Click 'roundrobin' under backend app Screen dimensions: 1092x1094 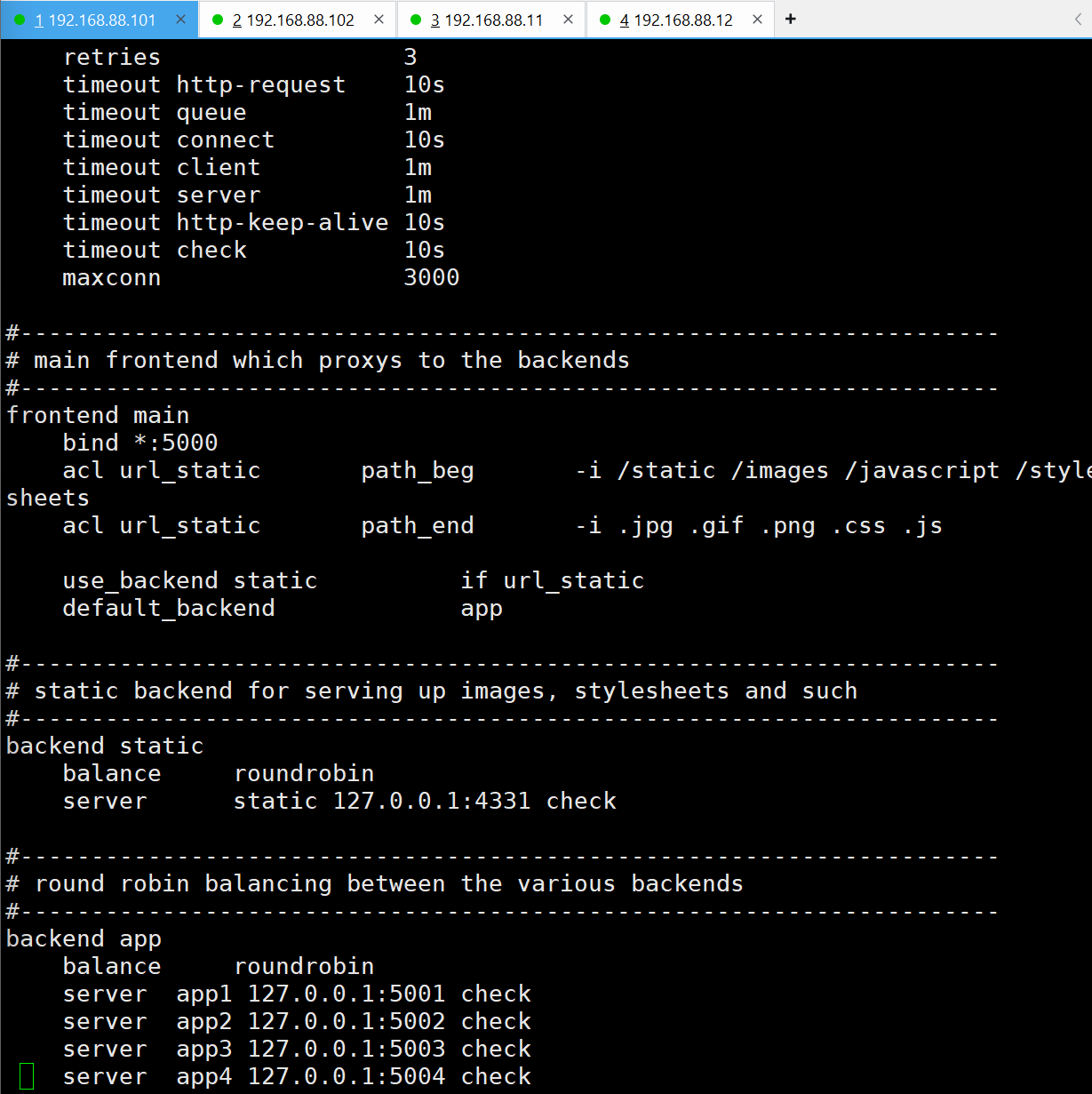[304, 966]
